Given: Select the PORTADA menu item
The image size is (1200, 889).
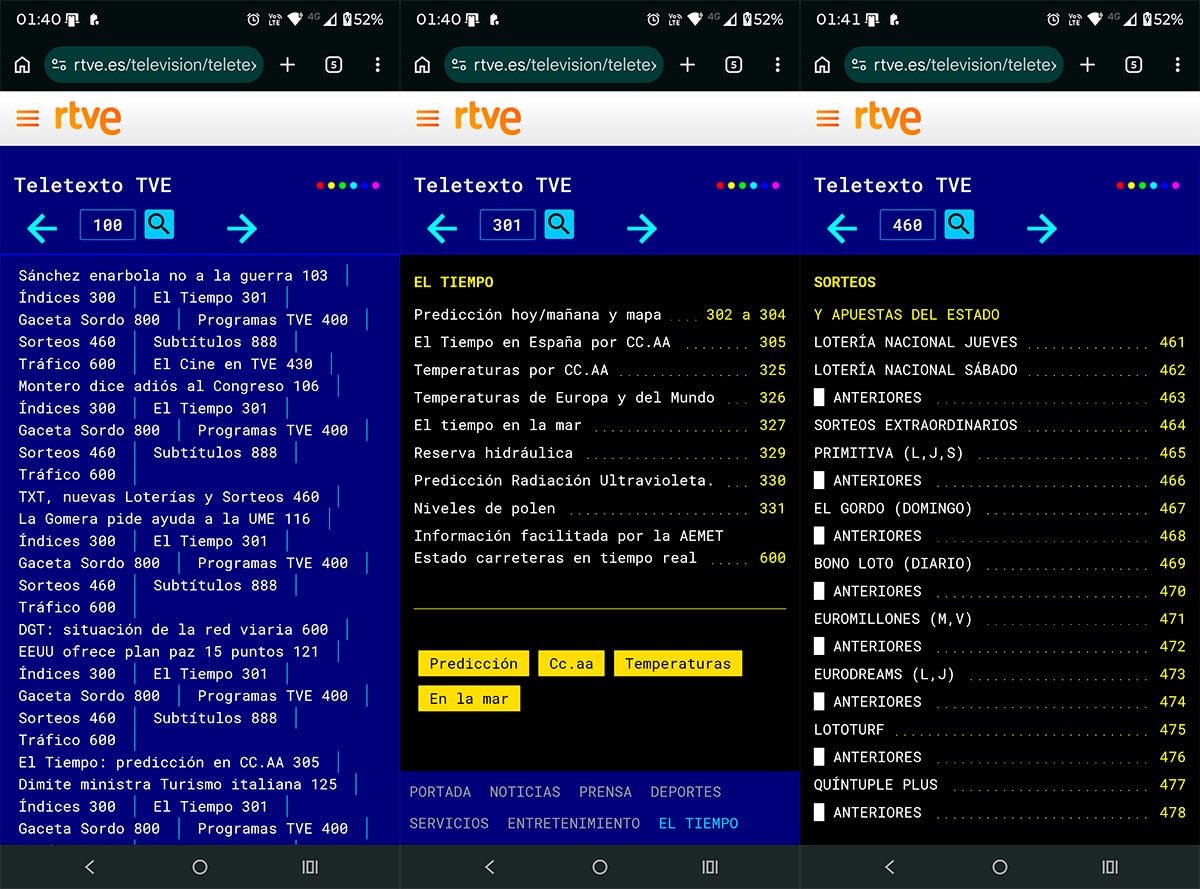Looking at the screenshot, I should tap(440, 791).
